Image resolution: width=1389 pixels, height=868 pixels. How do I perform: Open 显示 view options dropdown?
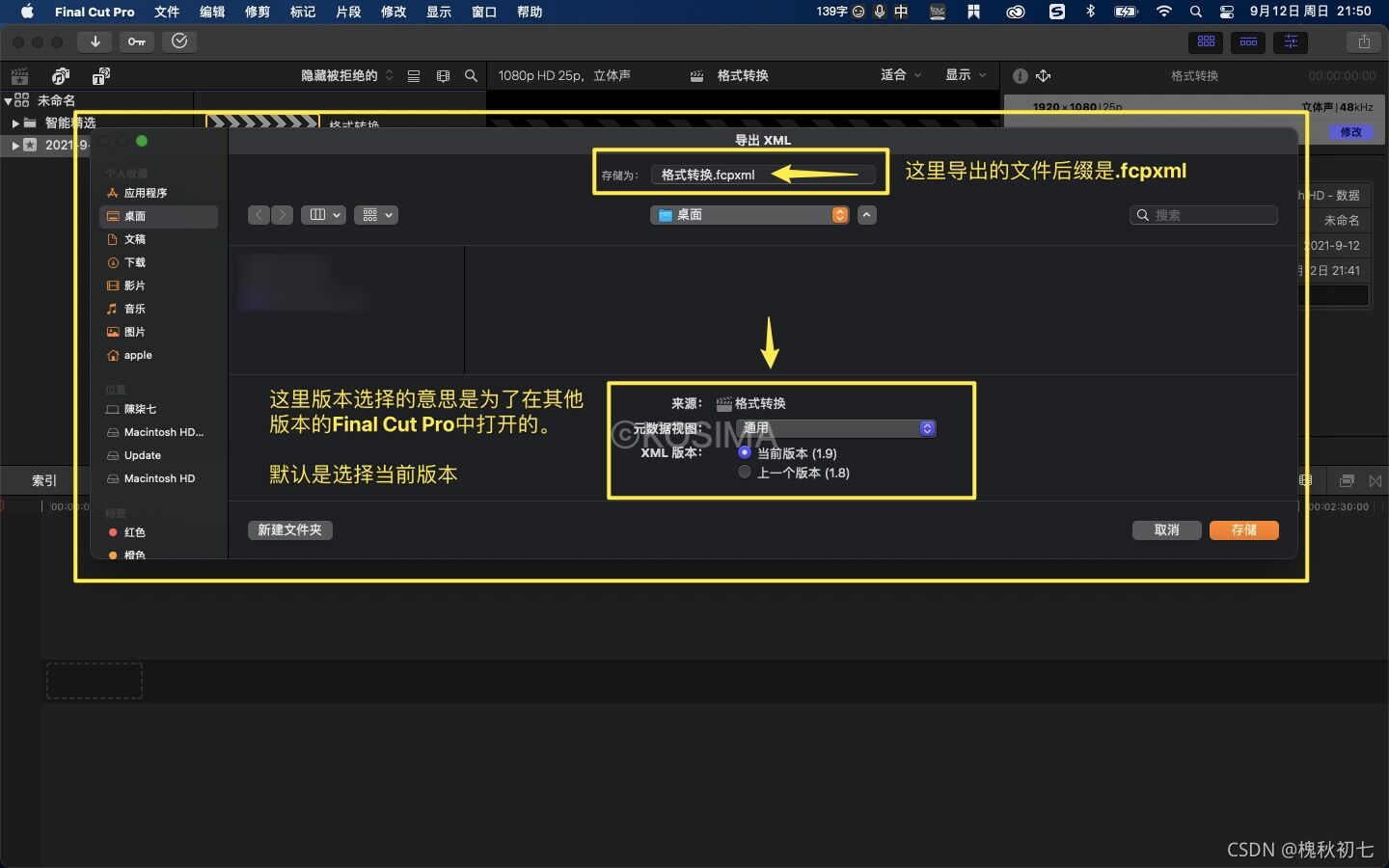(966, 74)
